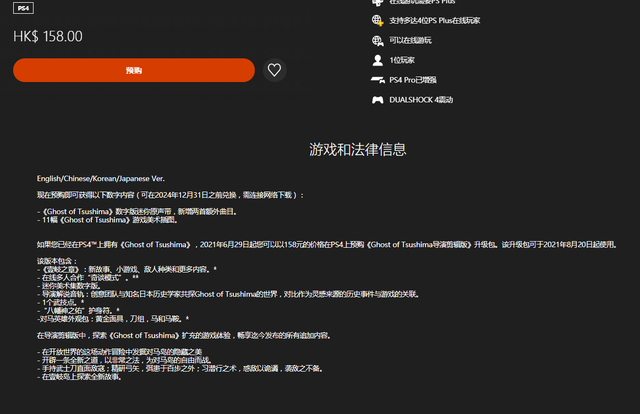Click the English/Chinese/Korean/Japanese Ver. line
Image resolution: width=640 pixels, height=414 pixels.
(101, 179)
